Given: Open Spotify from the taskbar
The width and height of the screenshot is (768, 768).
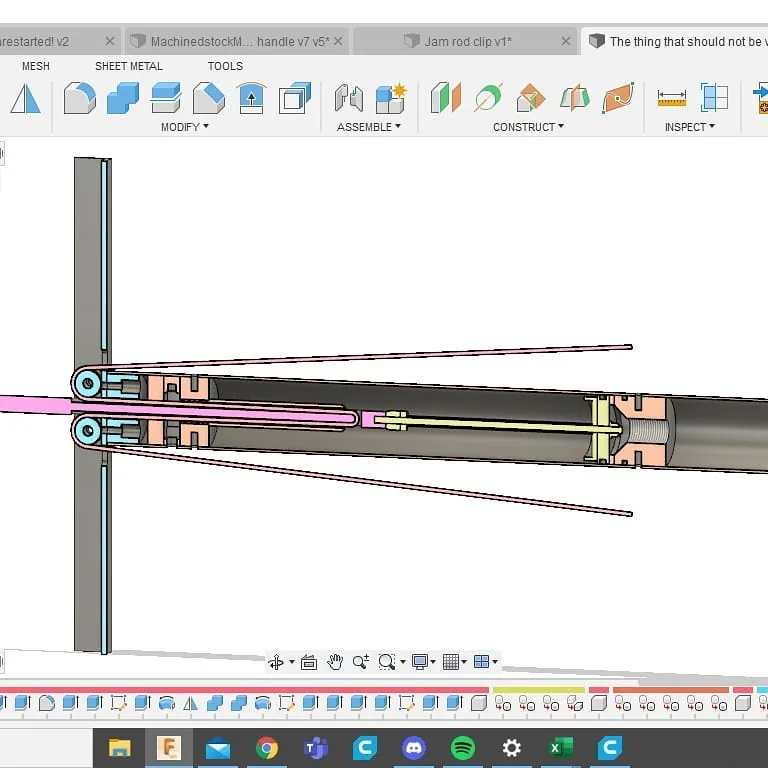Looking at the screenshot, I should 462,747.
